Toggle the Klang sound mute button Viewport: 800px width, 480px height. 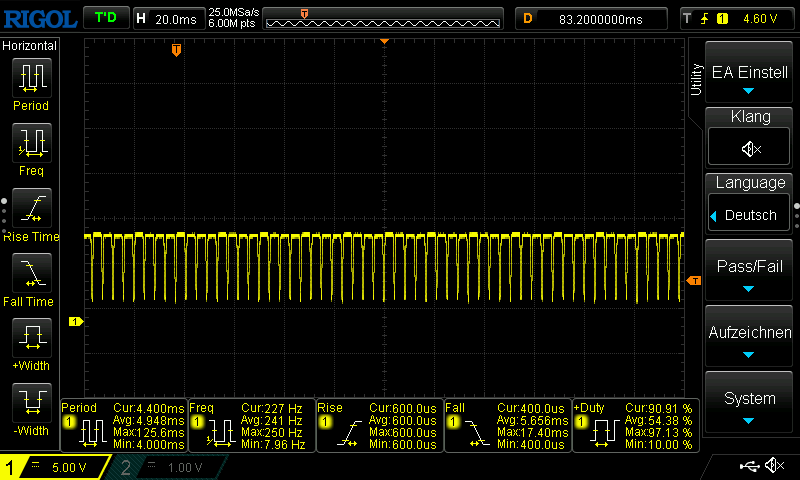tap(750, 148)
